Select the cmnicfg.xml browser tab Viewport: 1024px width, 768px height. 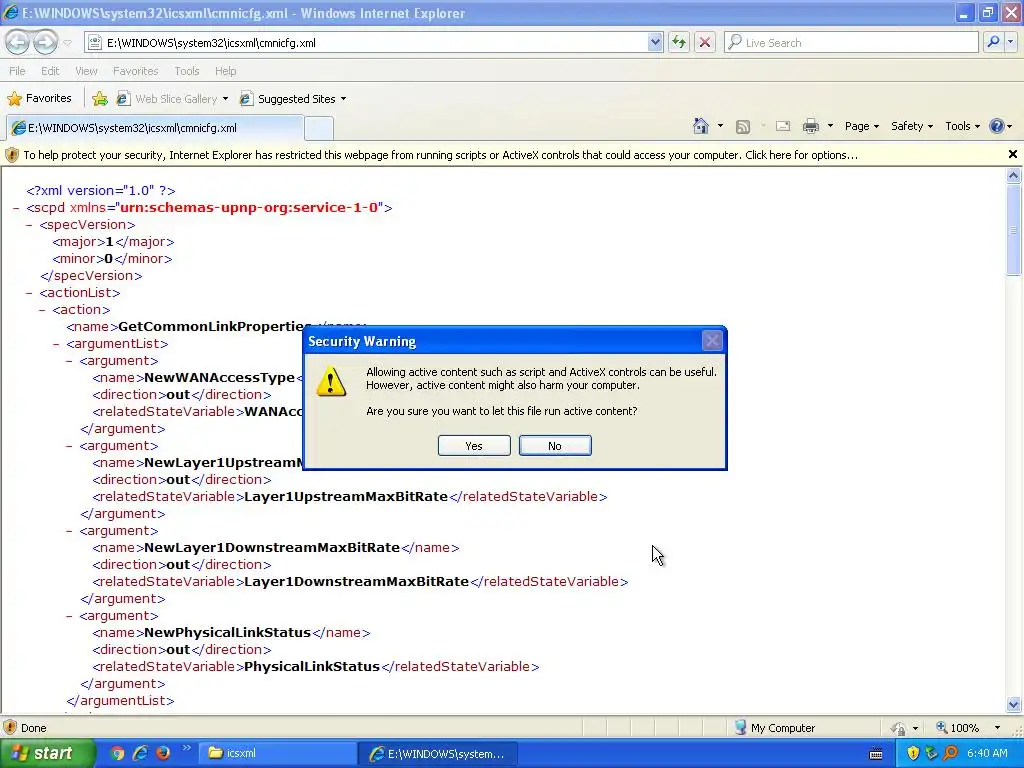[x=154, y=128]
